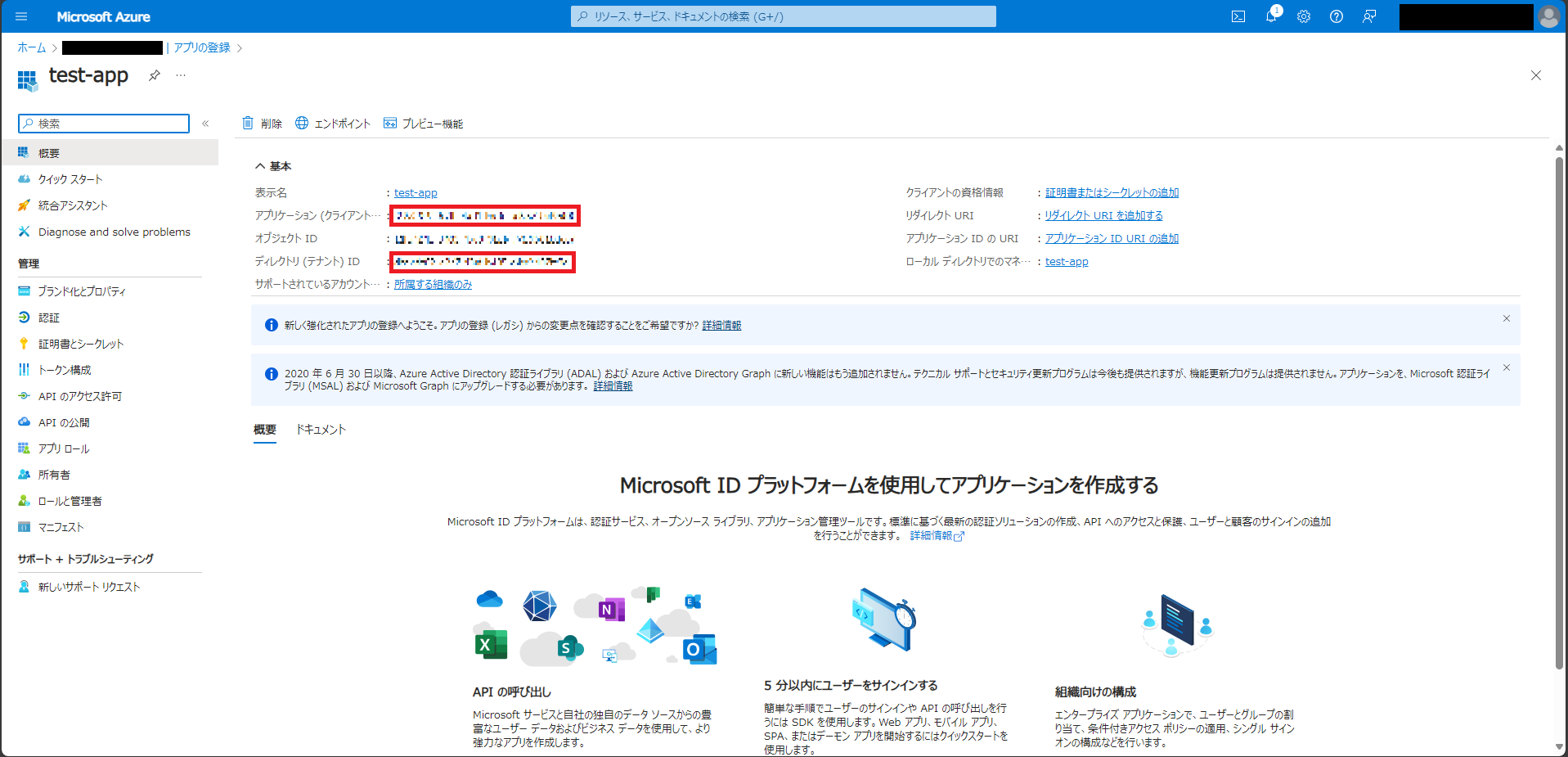Open the Azure portal hamburger menu
The height and width of the screenshot is (757, 1568).
pyautogui.click(x=21, y=16)
